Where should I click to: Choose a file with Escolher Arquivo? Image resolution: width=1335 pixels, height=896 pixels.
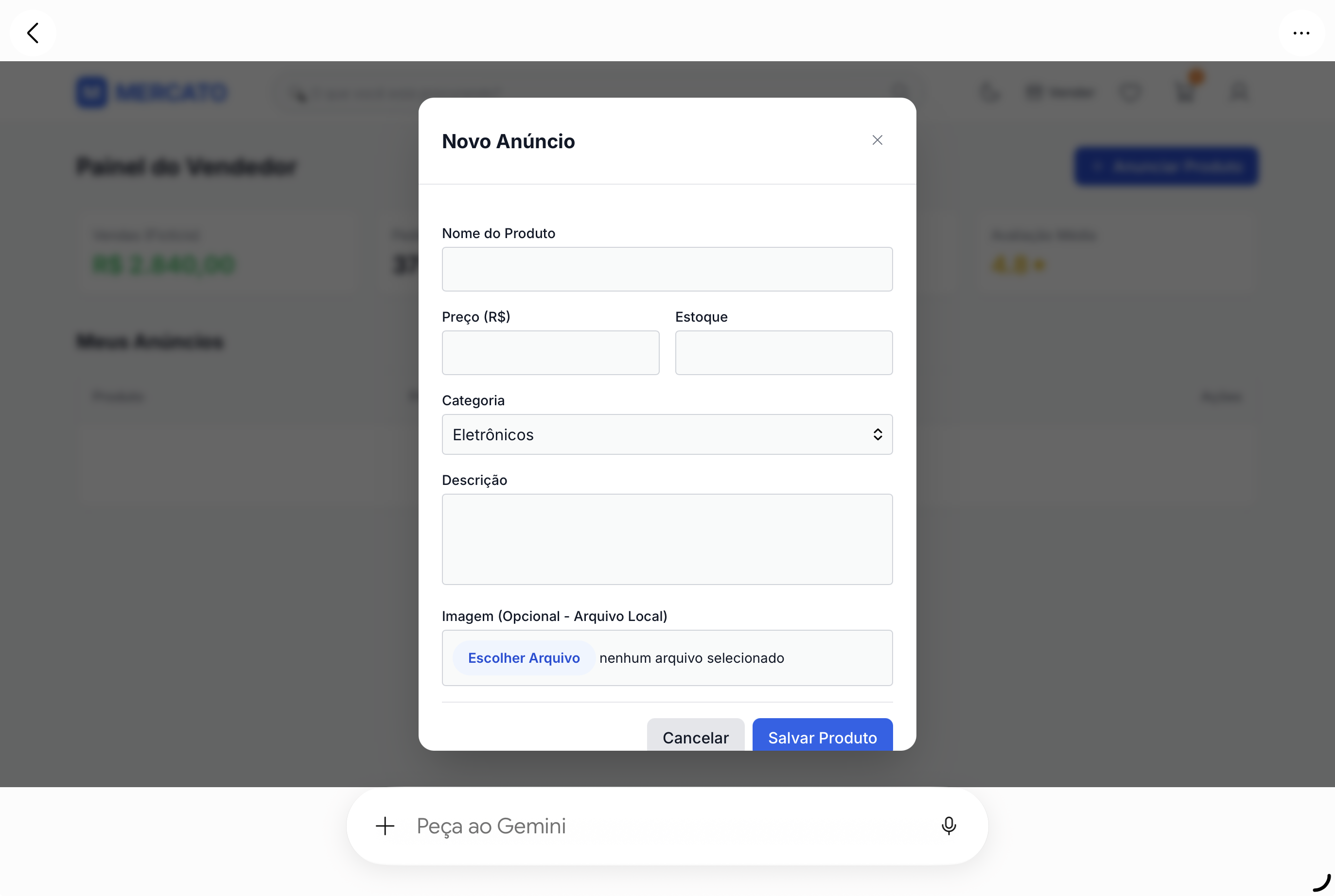(524, 658)
